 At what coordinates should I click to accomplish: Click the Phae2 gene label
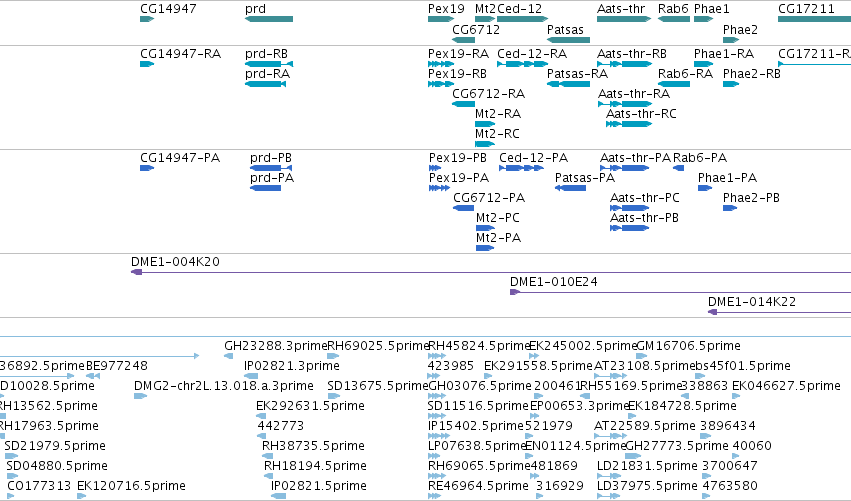coord(740,29)
